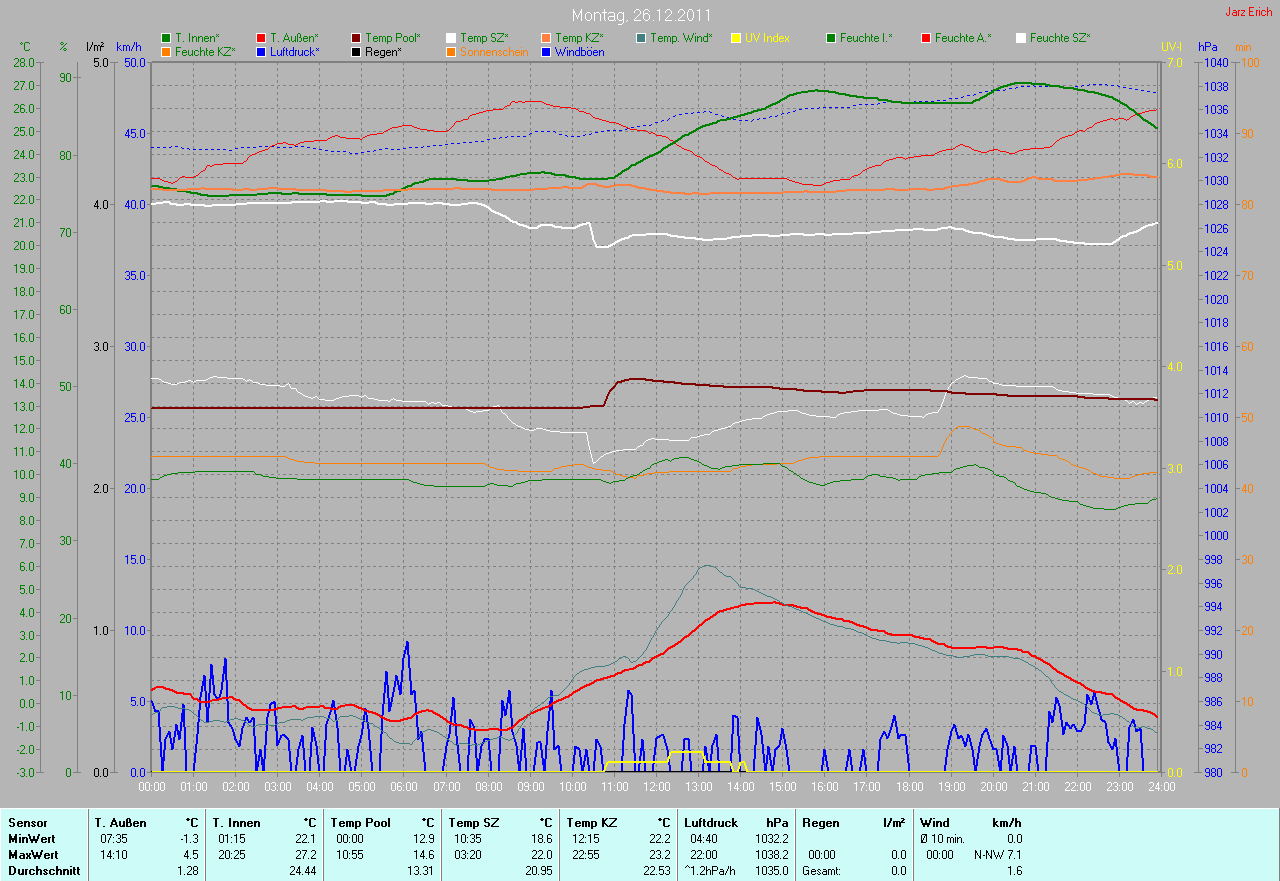
Task: Click the red T. Außen legend square
Action: 261,38
